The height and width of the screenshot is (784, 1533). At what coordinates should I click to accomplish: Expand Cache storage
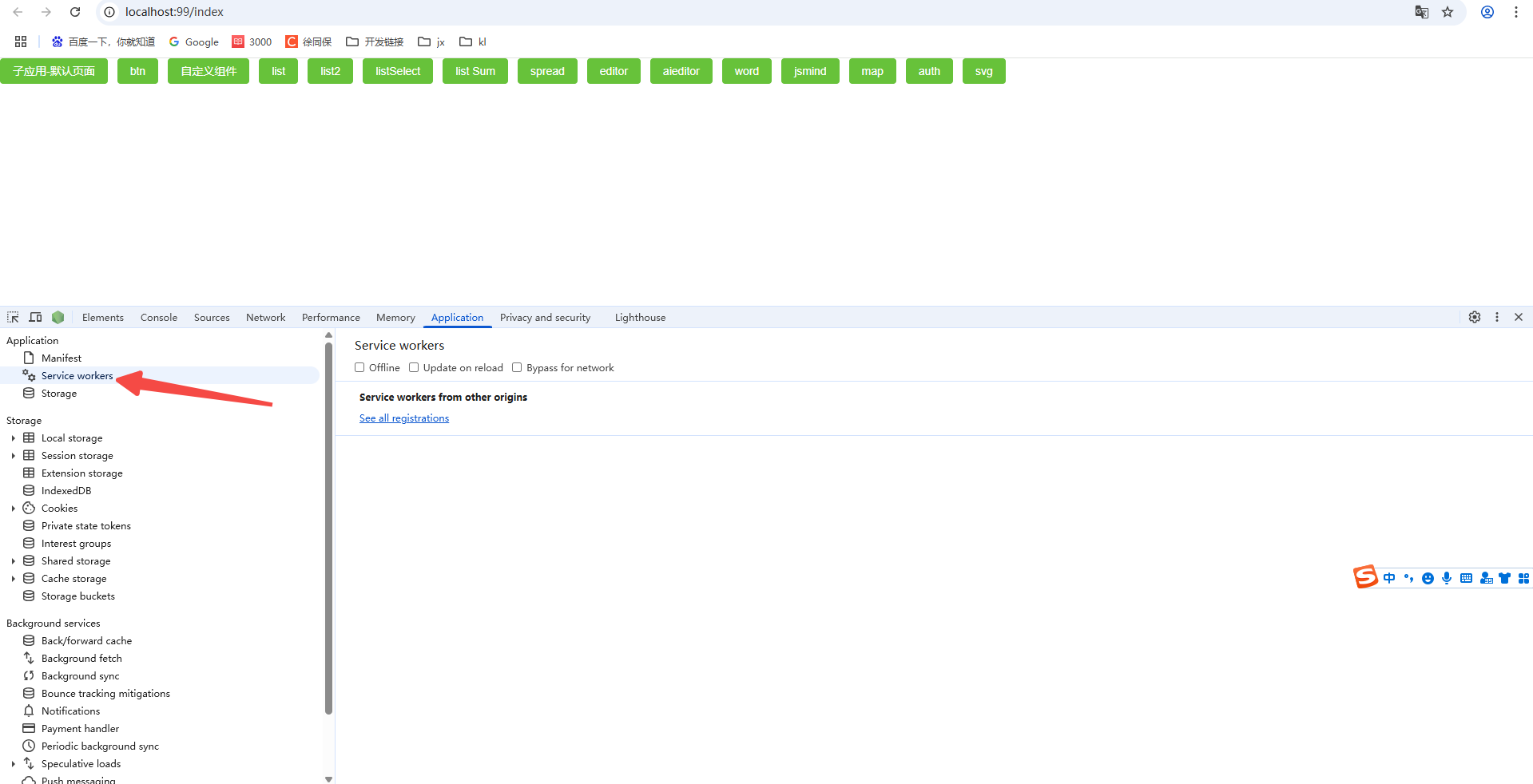pos(13,578)
